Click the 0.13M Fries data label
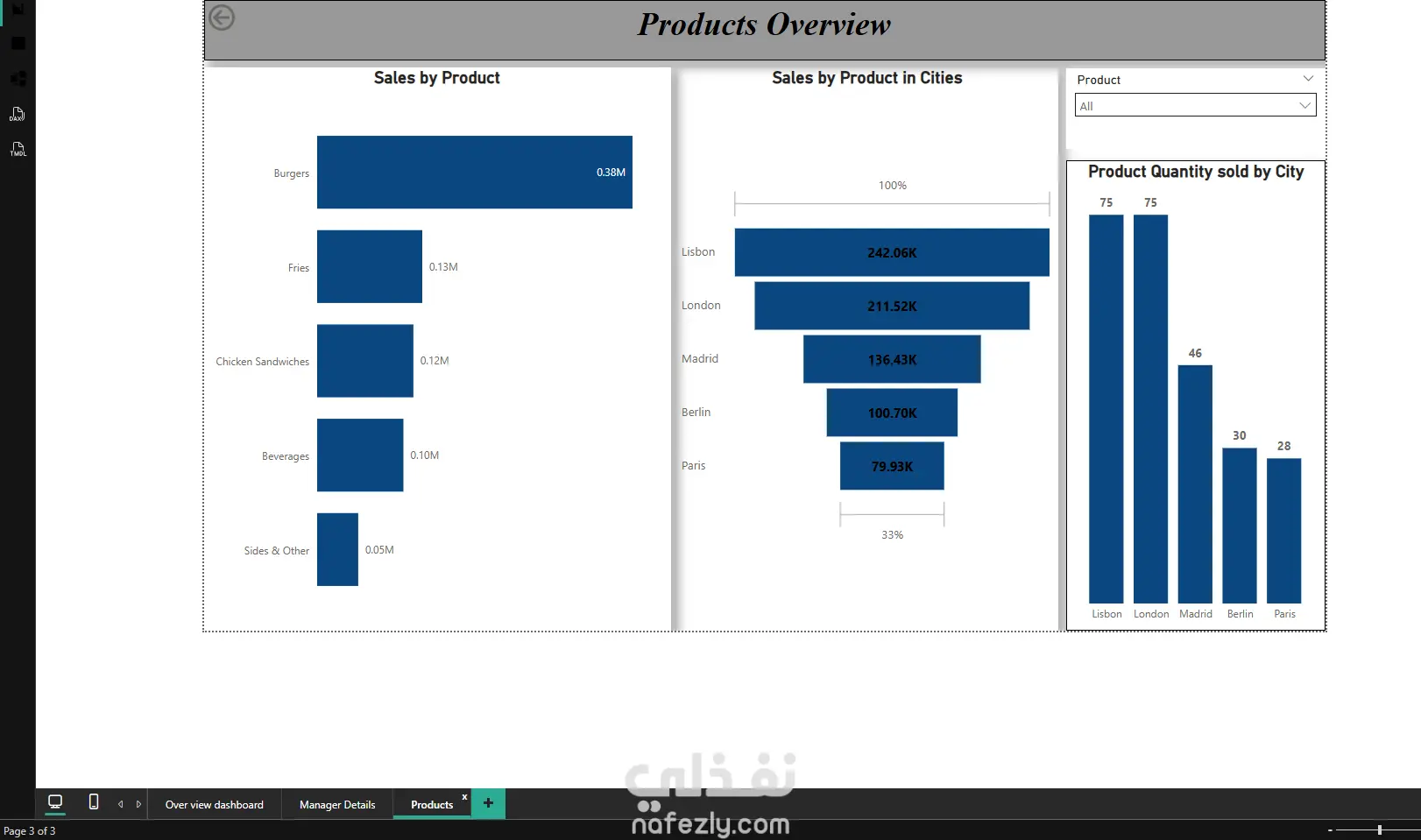 (443, 267)
